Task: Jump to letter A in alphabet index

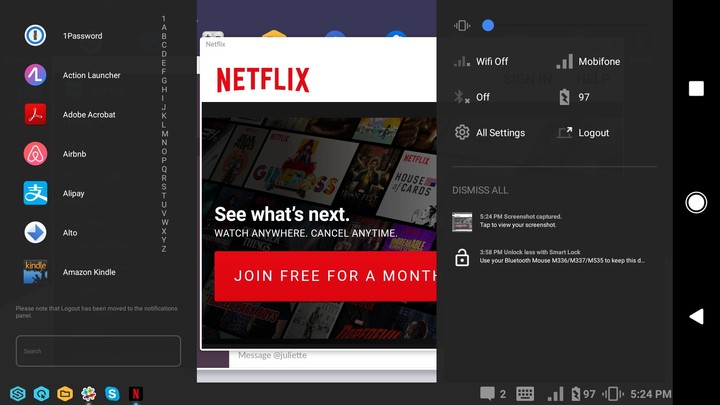Action: click(x=164, y=27)
